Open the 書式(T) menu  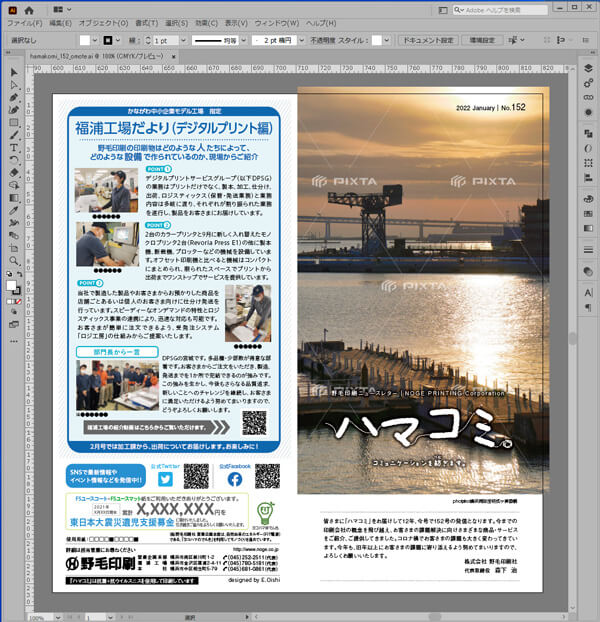[x=147, y=23]
